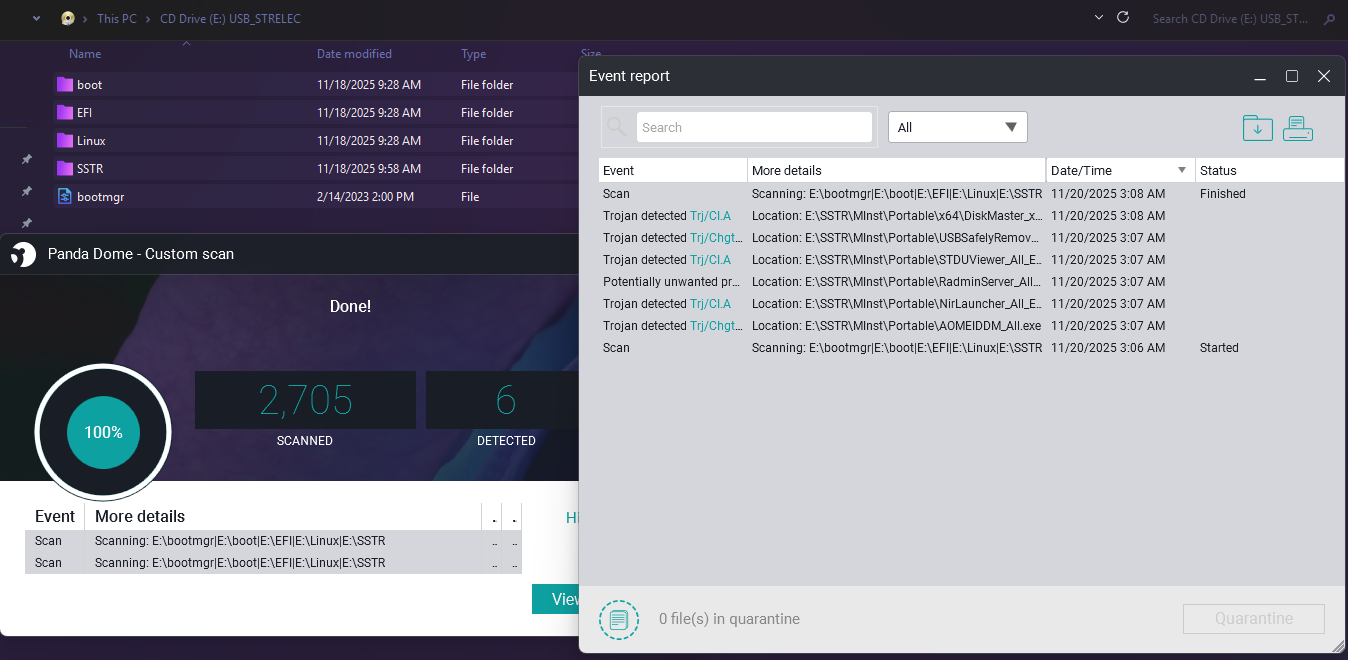Click the Event column header in Event report
The image size is (1348, 660).
click(x=673, y=170)
